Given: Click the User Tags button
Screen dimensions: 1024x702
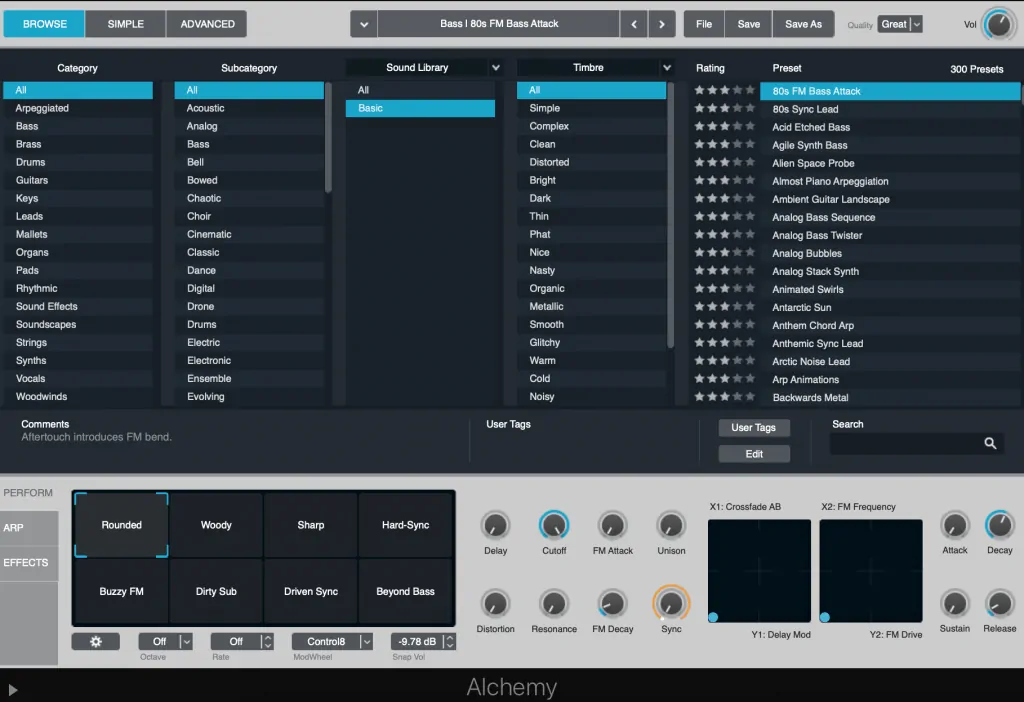Looking at the screenshot, I should [x=754, y=428].
